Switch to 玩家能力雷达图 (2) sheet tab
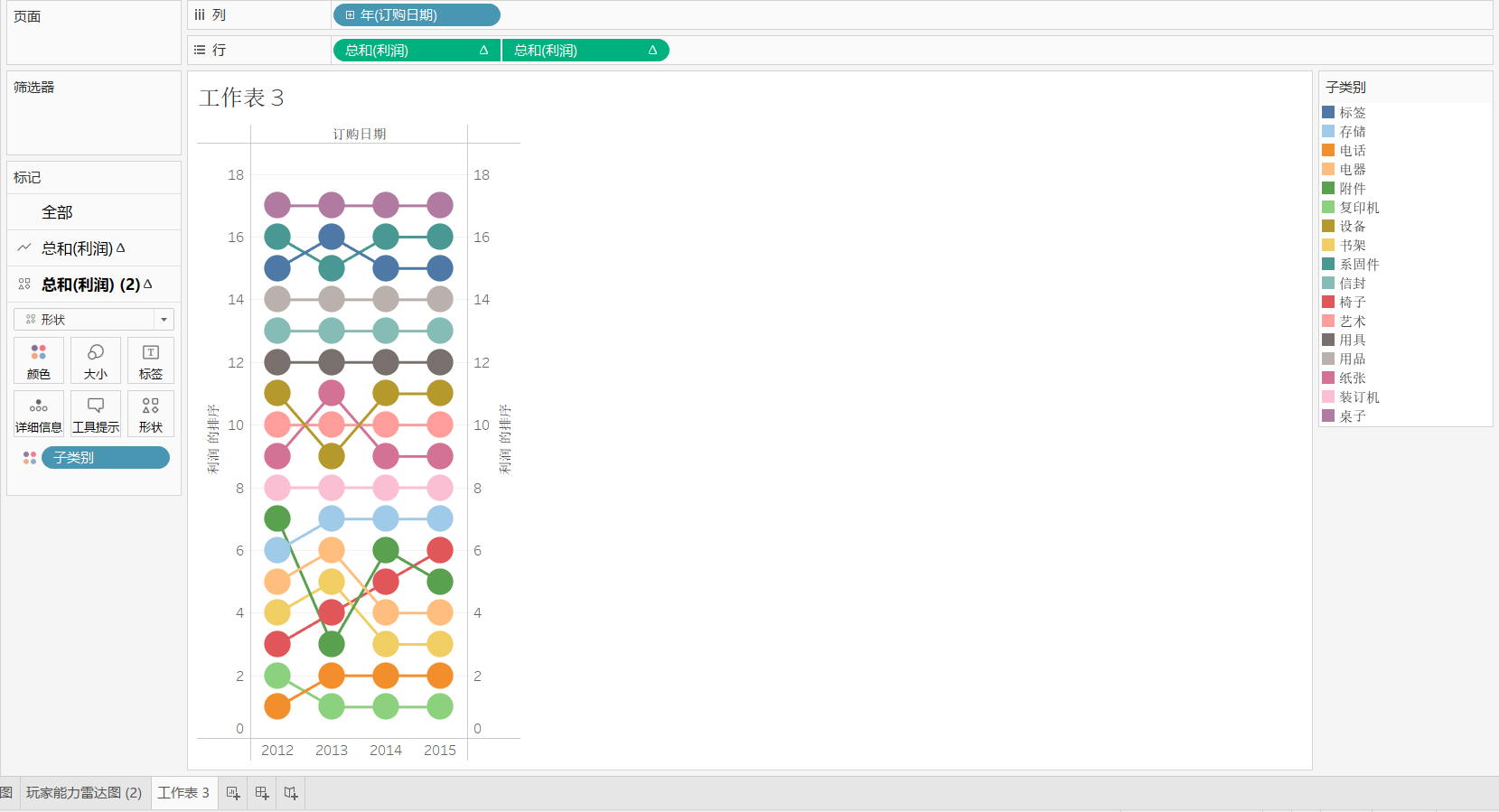Viewport: 1499px width, 812px height. (x=84, y=792)
